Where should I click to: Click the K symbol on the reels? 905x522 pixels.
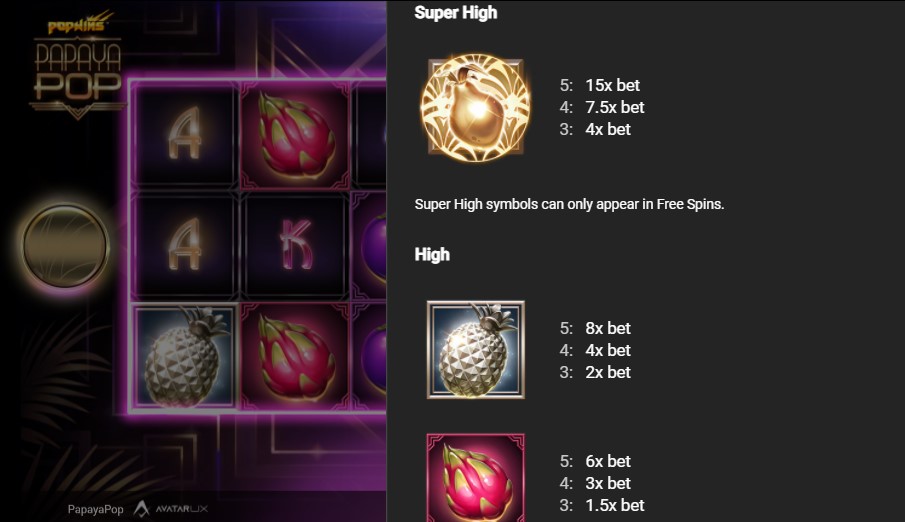tap(296, 245)
